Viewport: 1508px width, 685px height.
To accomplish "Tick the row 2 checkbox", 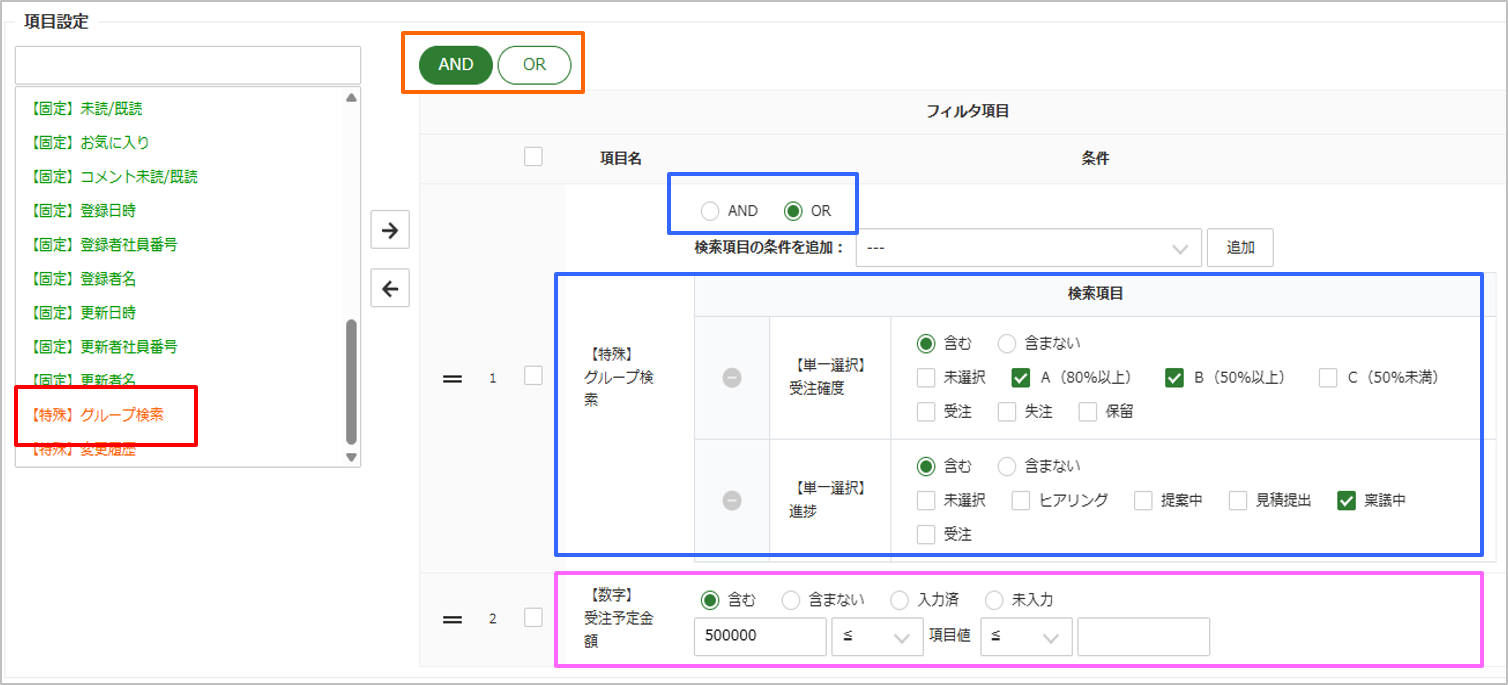I will pyautogui.click(x=533, y=617).
